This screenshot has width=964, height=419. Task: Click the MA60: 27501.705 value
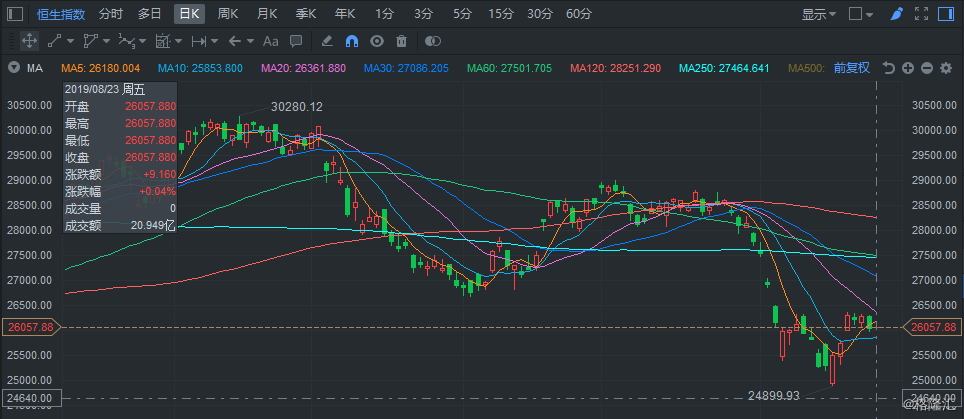(x=510, y=68)
